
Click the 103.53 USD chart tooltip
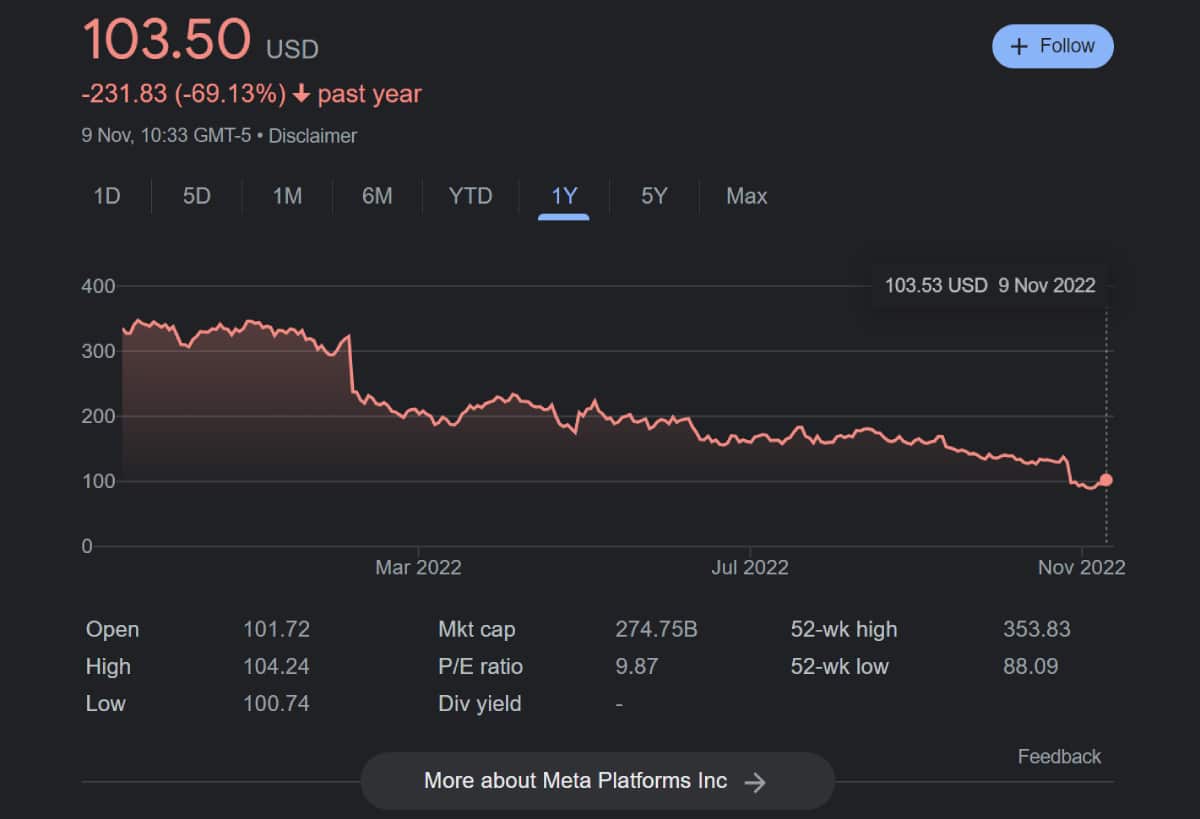click(989, 286)
